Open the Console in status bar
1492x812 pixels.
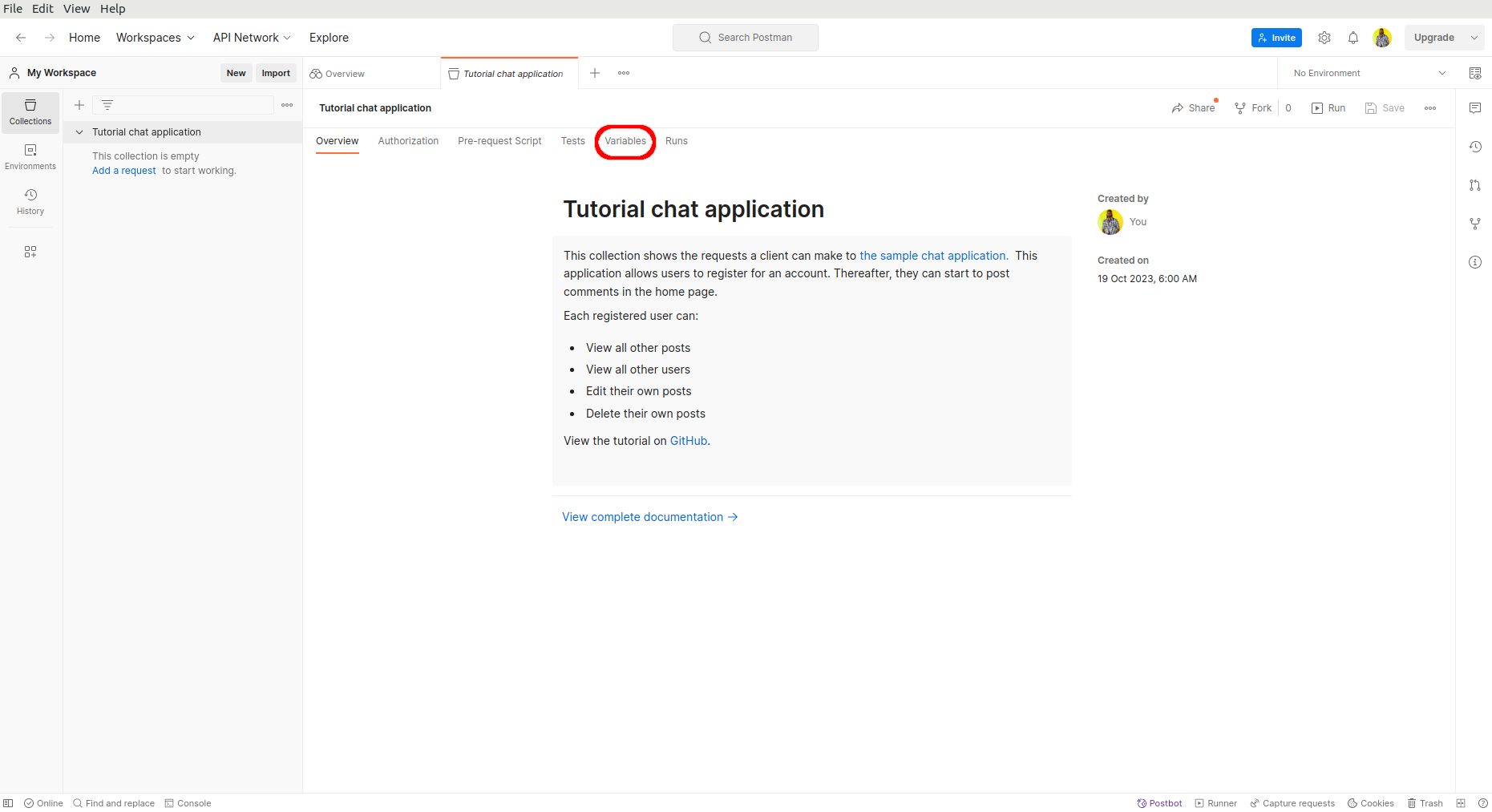click(188, 803)
